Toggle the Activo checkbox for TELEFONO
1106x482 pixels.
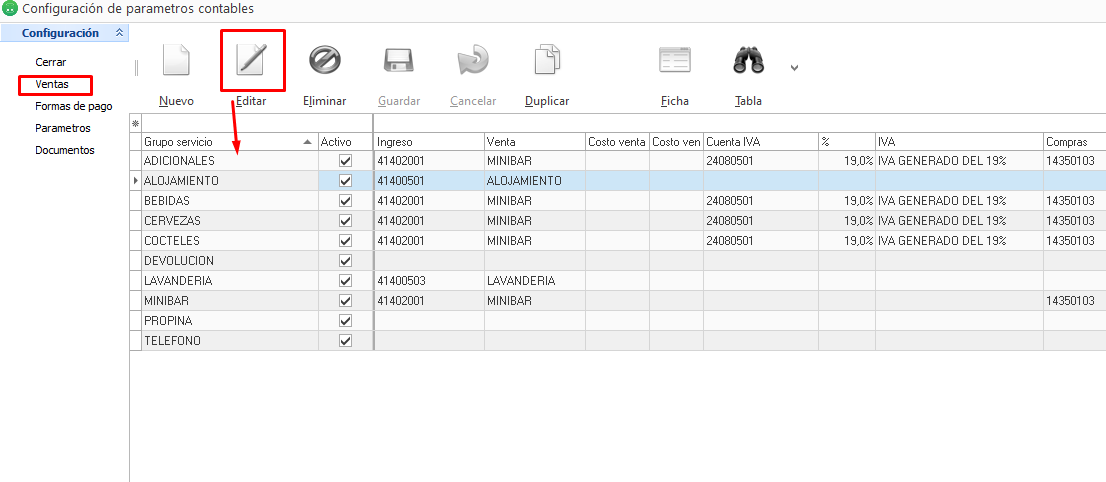(x=346, y=341)
